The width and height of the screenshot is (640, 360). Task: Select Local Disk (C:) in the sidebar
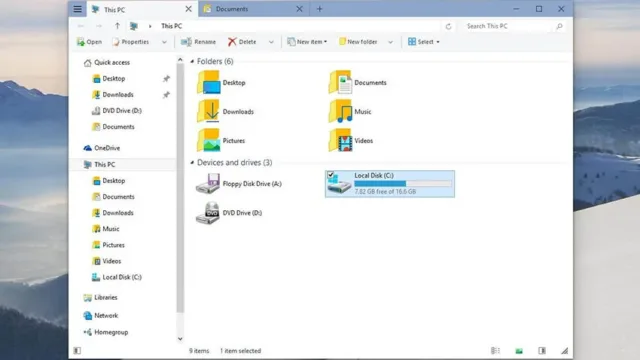pos(117,277)
